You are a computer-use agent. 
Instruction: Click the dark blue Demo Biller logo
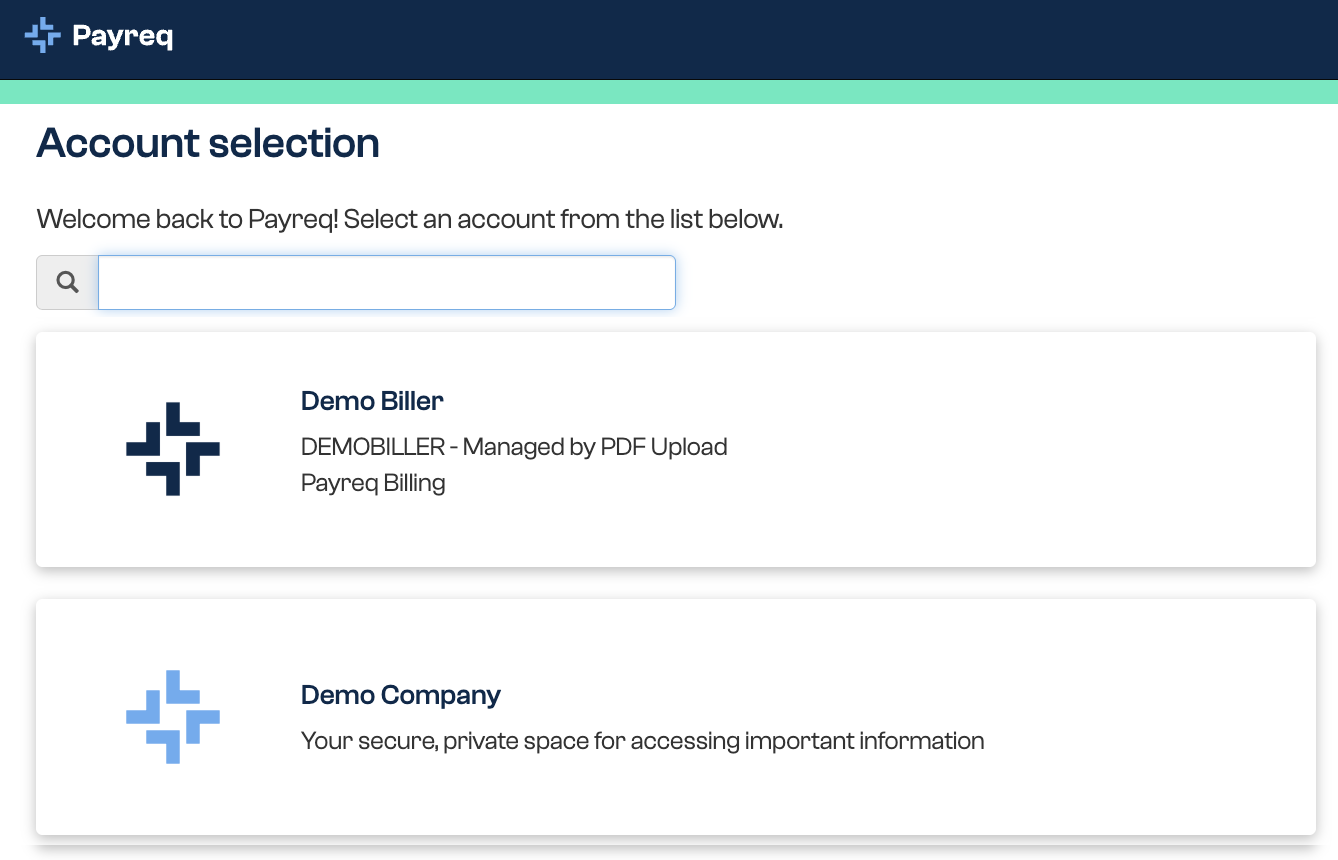[173, 449]
